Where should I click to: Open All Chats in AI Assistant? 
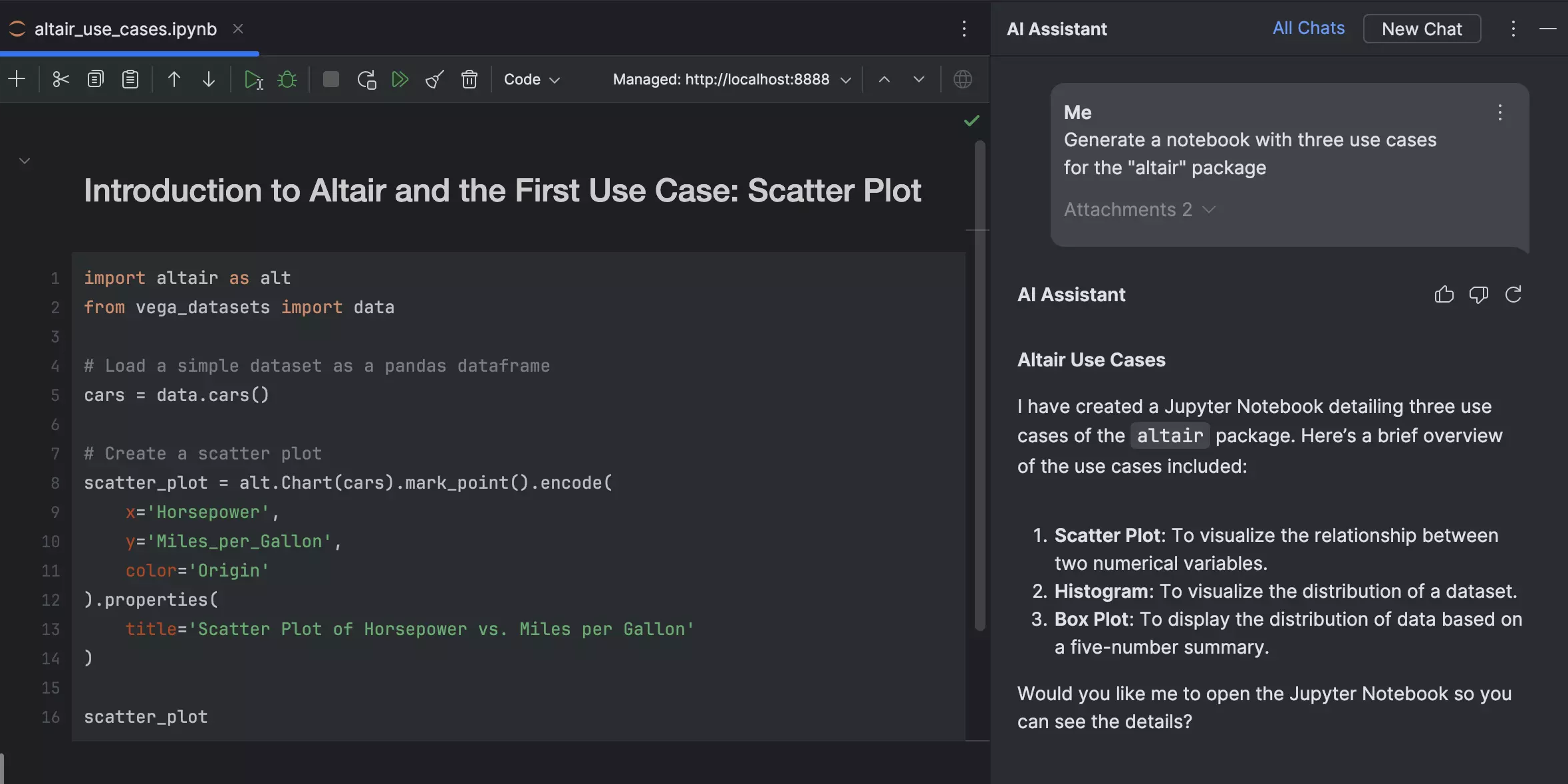click(1308, 28)
